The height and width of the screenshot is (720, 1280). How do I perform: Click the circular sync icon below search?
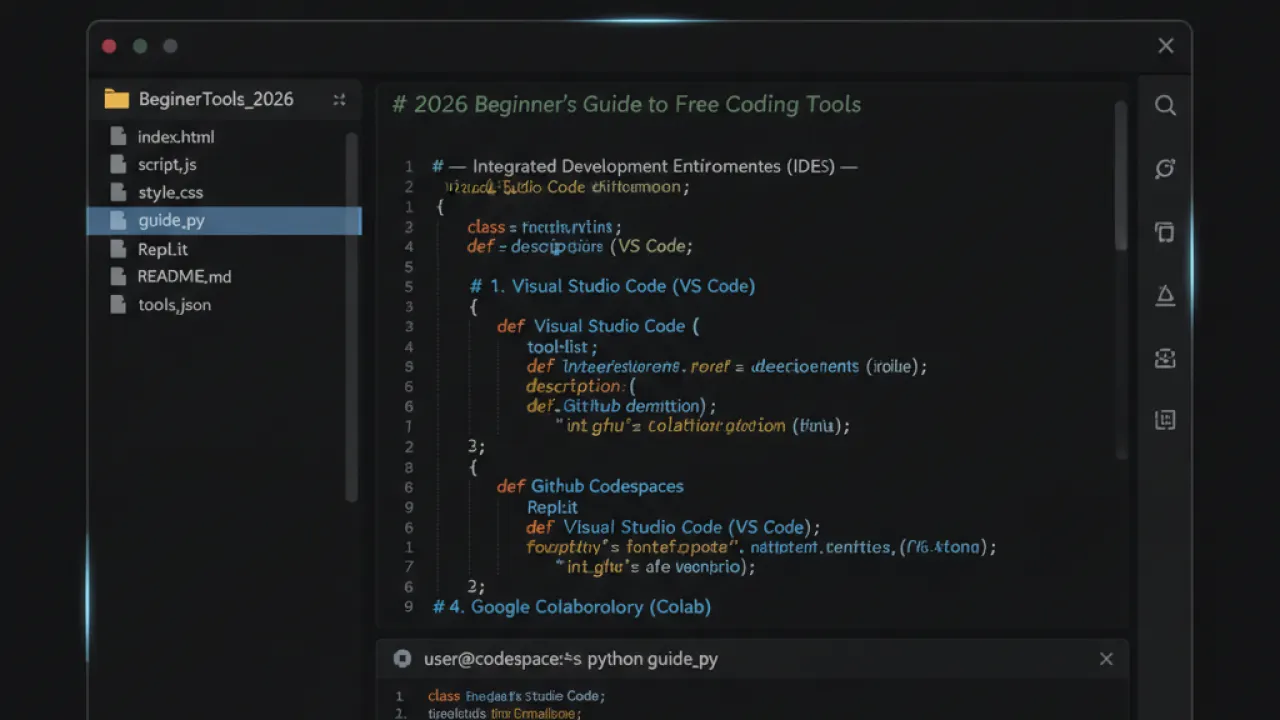click(x=1165, y=168)
